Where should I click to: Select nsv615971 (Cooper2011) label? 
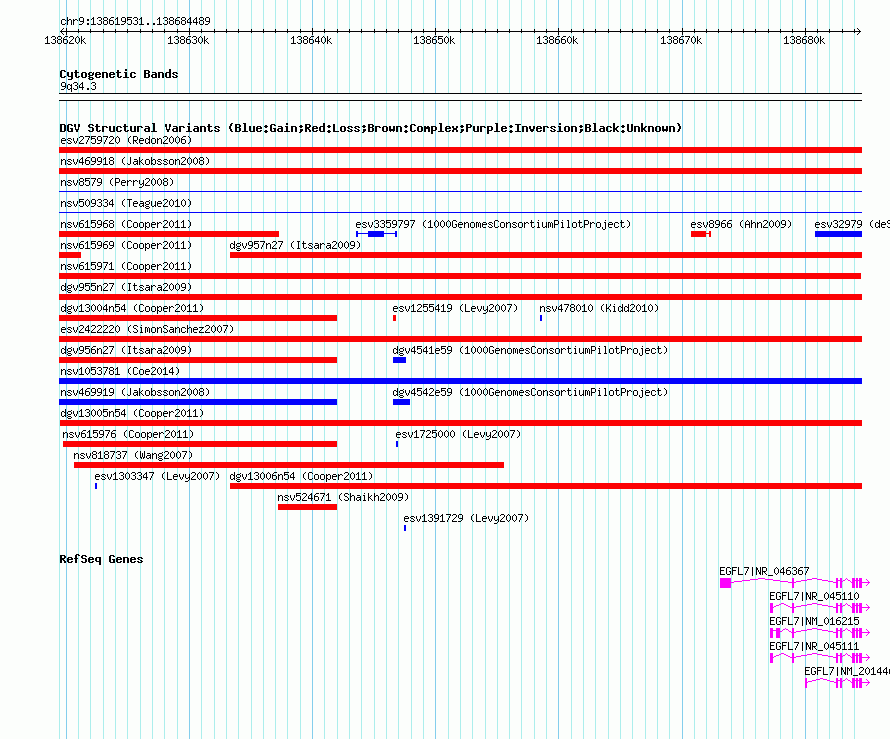click(126, 266)
